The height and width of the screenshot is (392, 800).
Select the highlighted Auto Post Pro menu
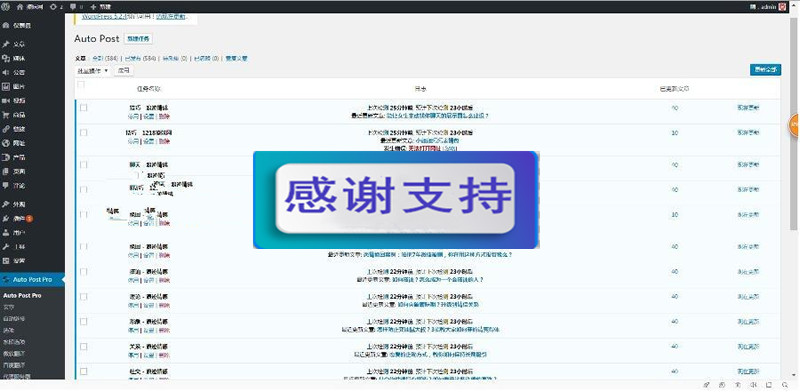[x=32, y=280]
